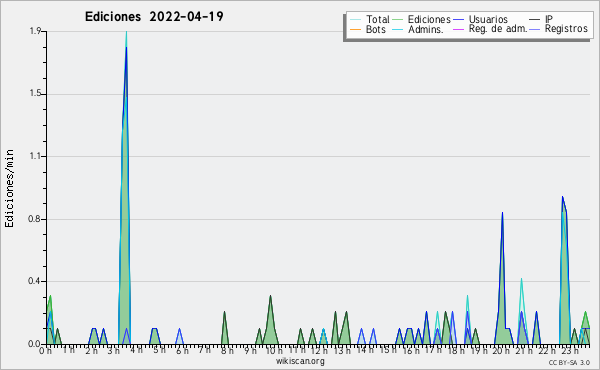Screen dimensions: 600x370
Task: Select the 'Registros' legend label
Action: (566, 29)
